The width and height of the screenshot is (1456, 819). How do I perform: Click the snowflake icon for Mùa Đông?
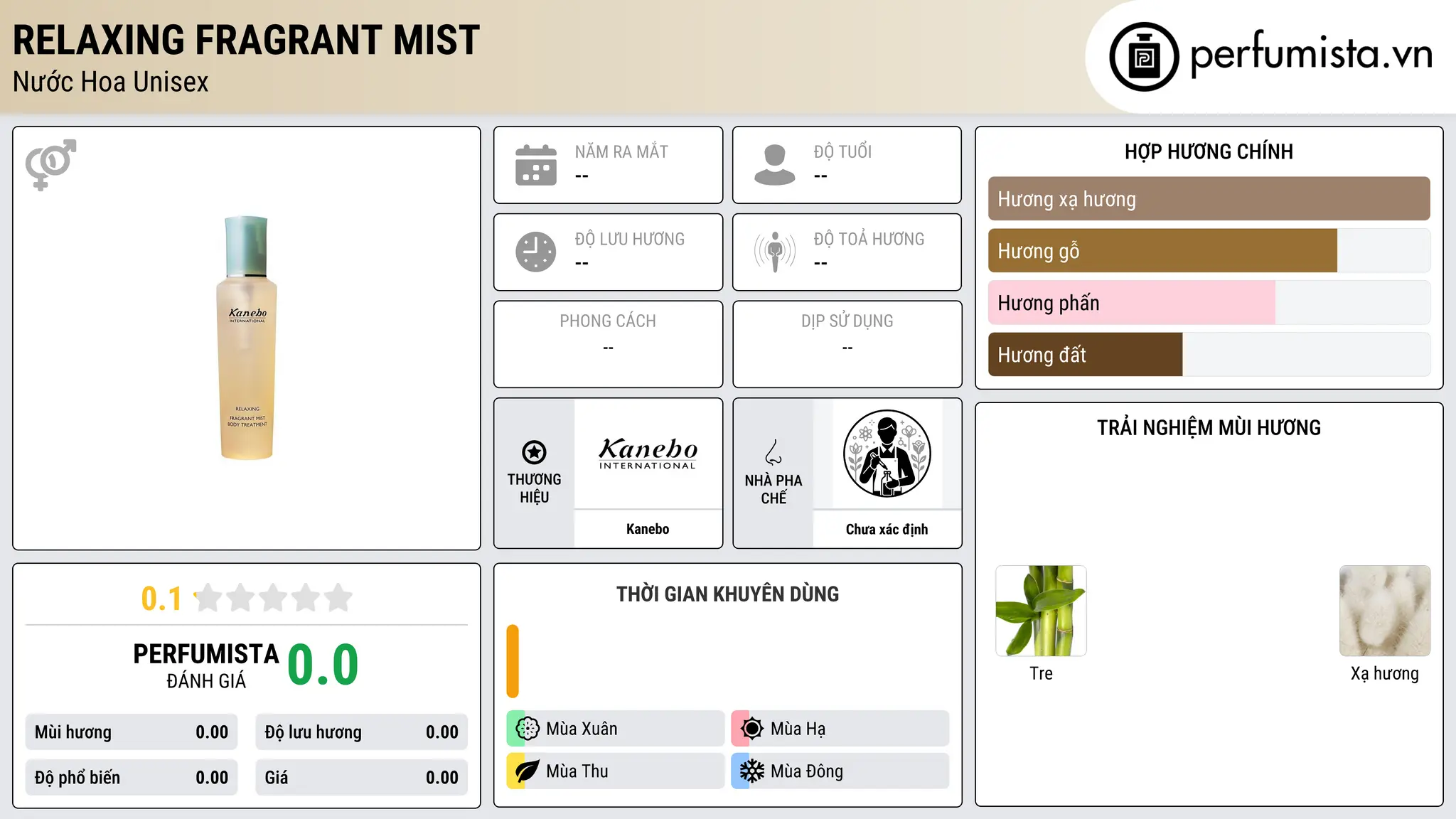point(752,771)
